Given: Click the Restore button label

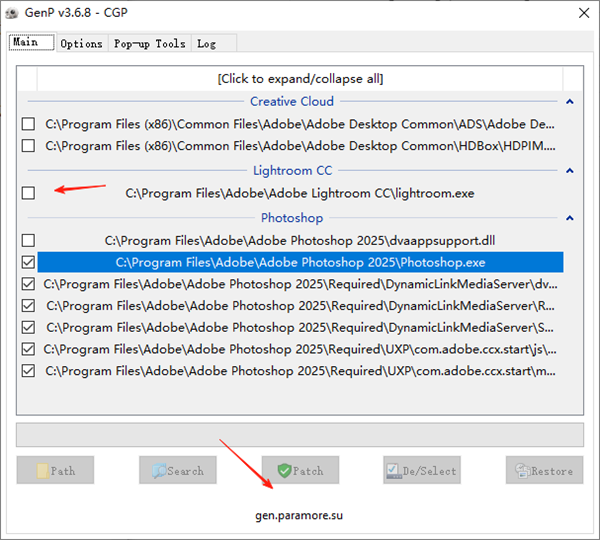Looking at the screenshot, I should point(552,471).
